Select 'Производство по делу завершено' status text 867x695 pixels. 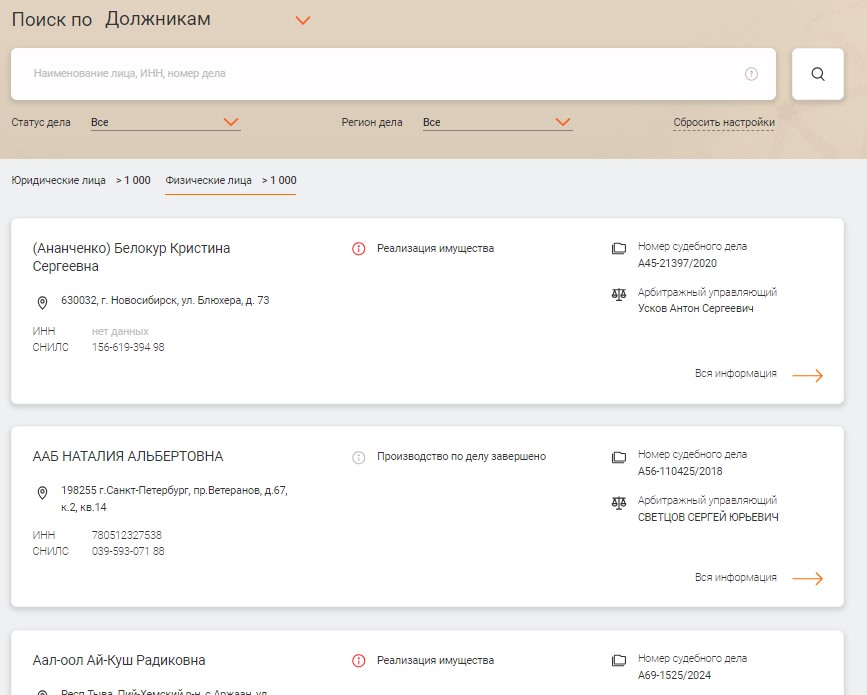[461, 457]
